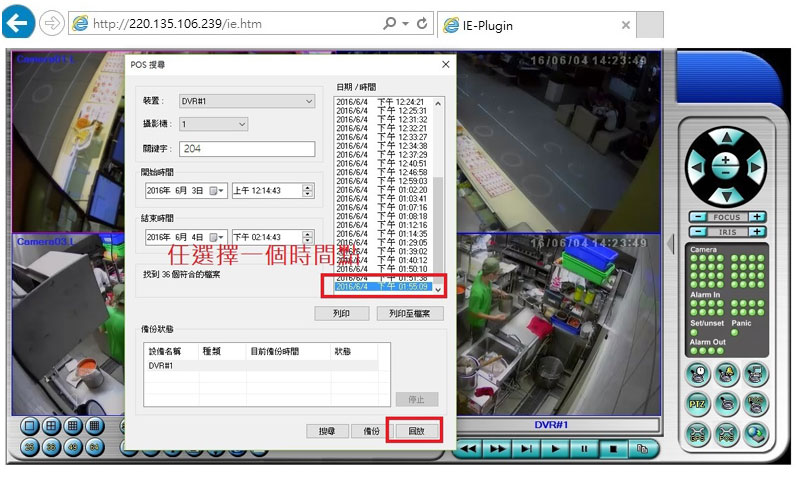Pan the PTZ camera left
800x500 pixels.
click(696, 167)
